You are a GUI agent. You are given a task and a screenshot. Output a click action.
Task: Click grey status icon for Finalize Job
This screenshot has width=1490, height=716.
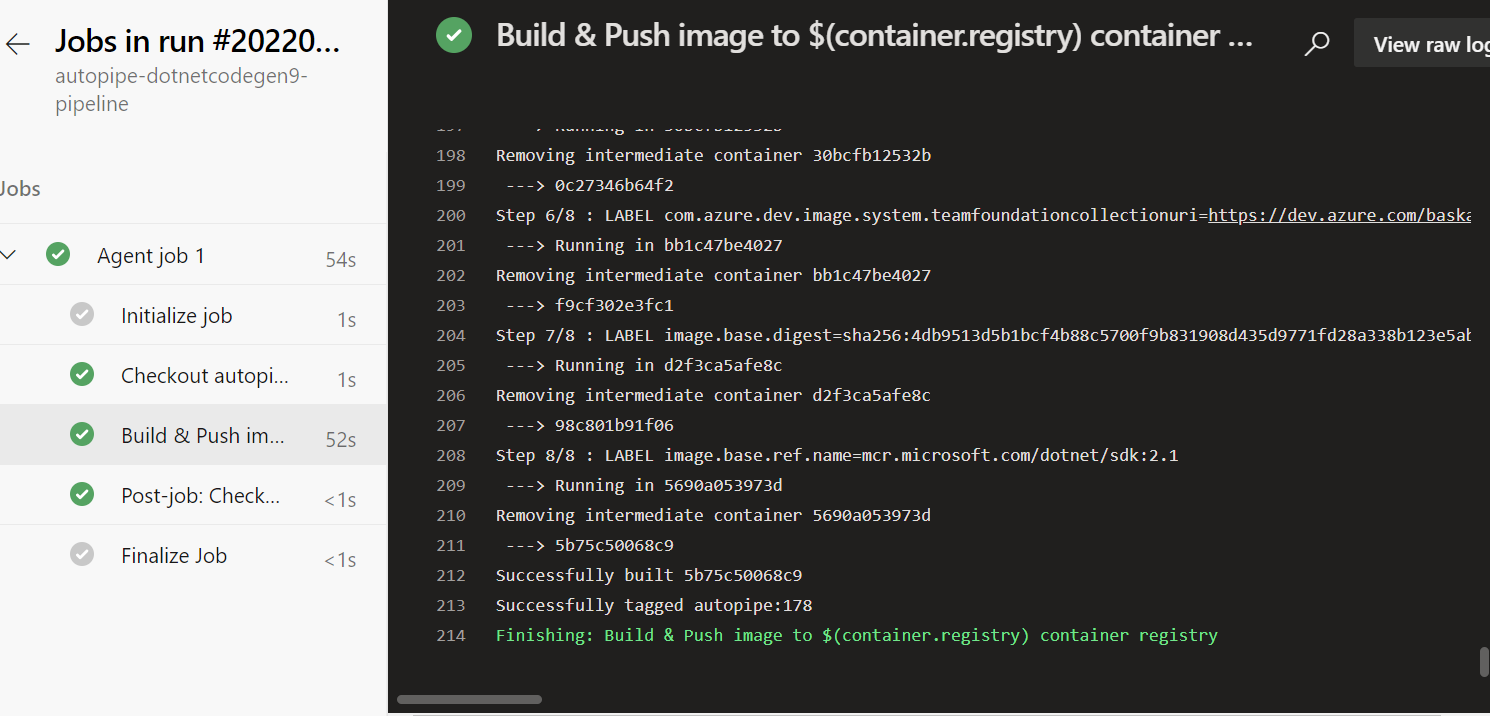click(82, 555)
